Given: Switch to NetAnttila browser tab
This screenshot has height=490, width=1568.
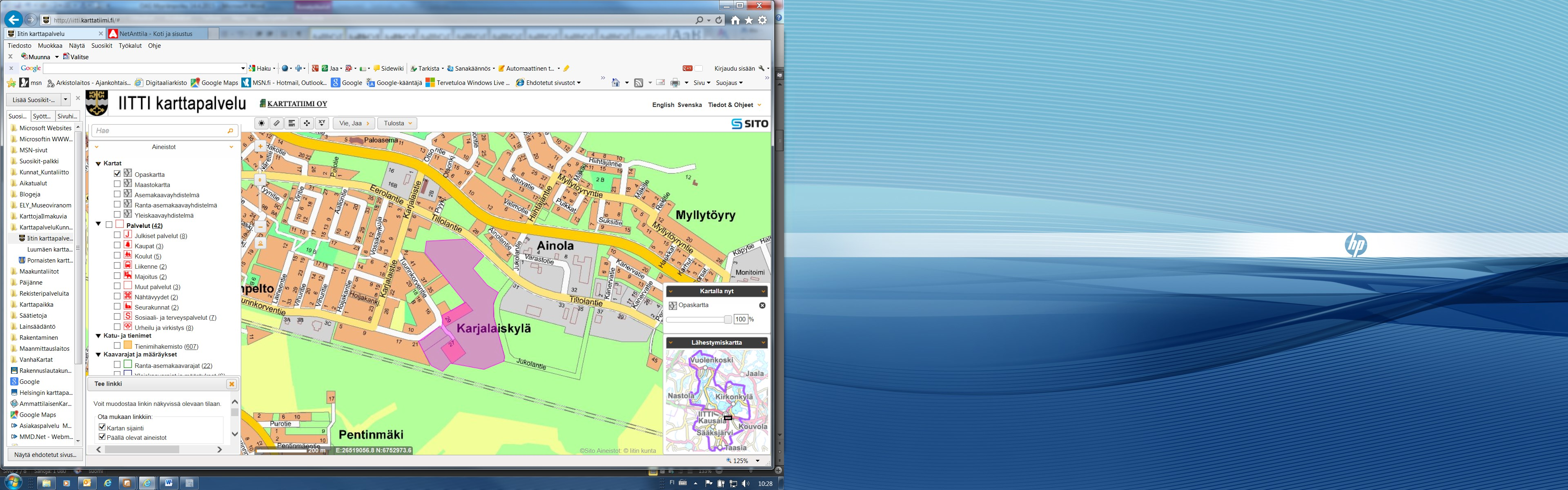Looking at the screenshot, I should (157, 34).
